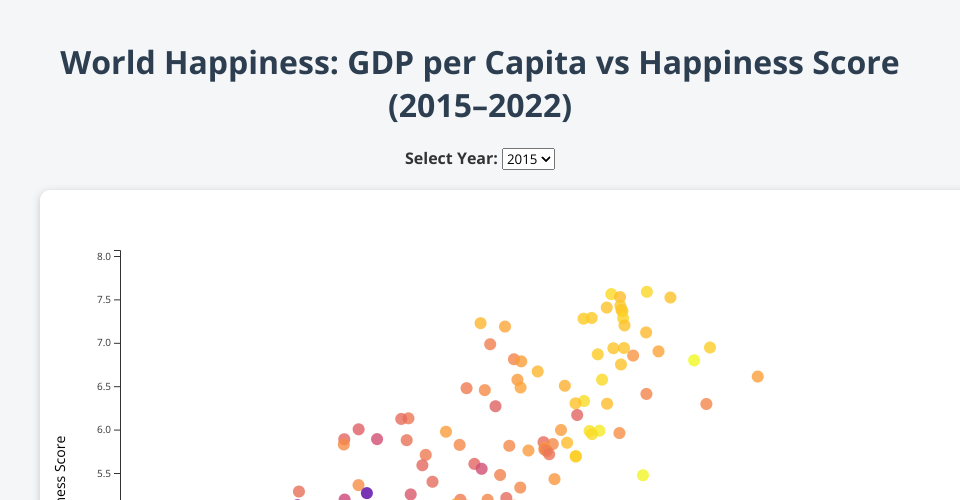The width and height of the screenshot is (960, 500).
Task: Click the 8.0 y-axis tick label
Action: coord(104,257)
